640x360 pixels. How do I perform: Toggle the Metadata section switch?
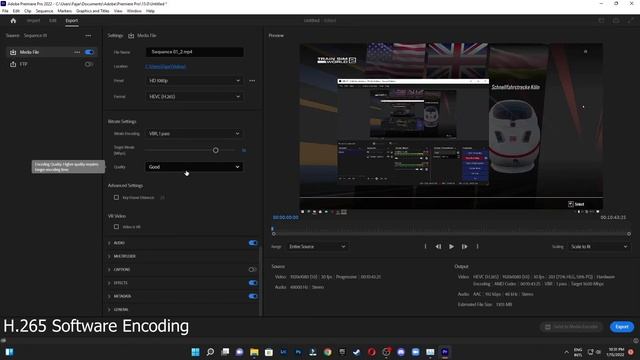pos(253,296)
